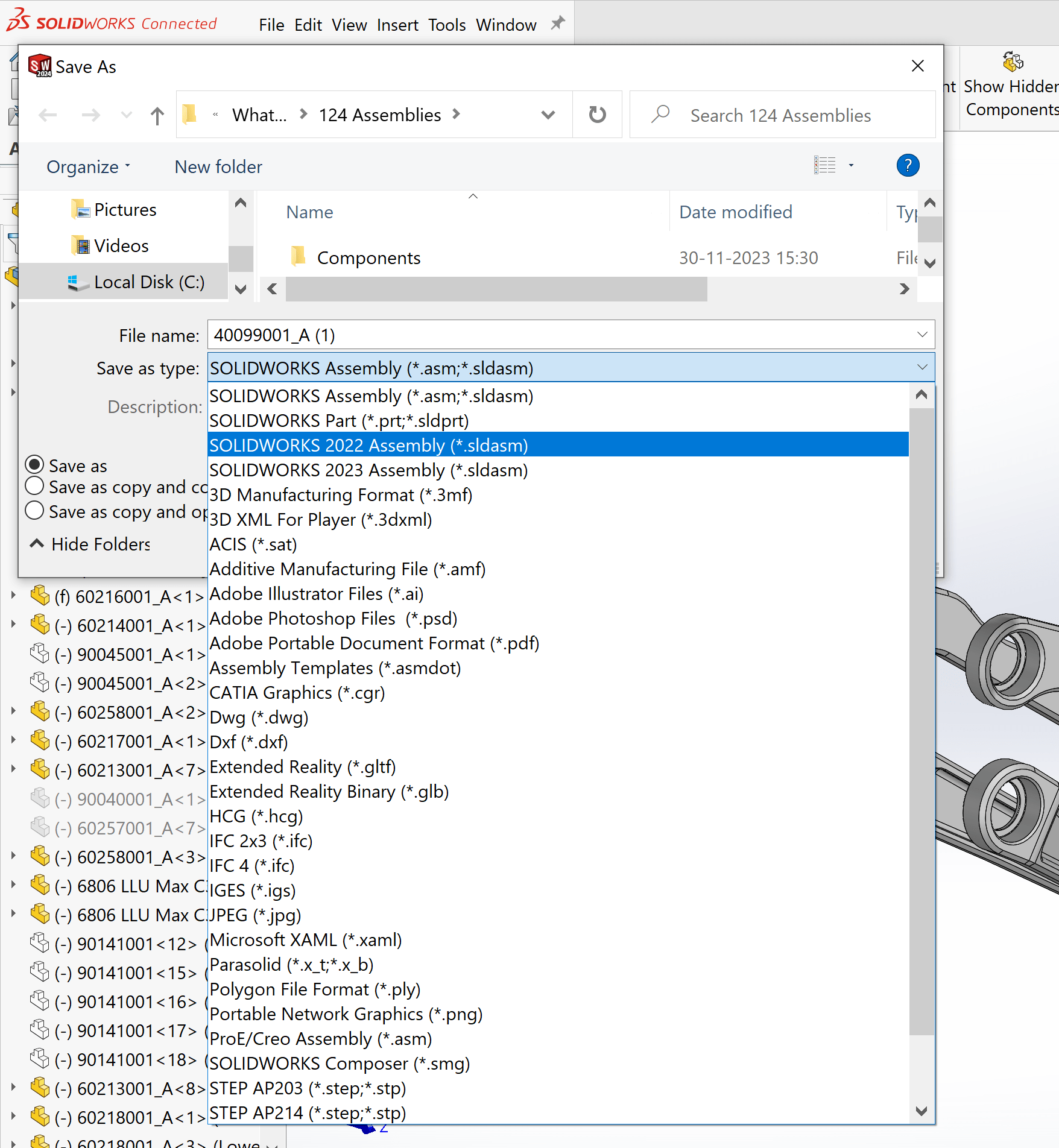Click the New folder button

pyautogui.click(x=218, y=166)
